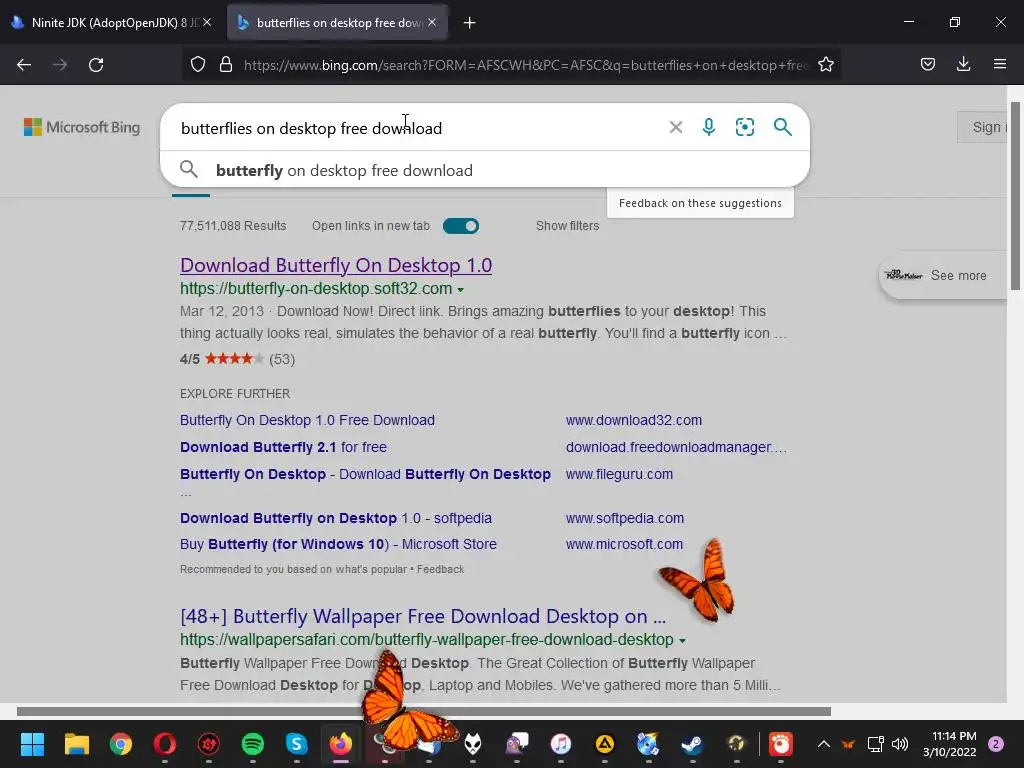Search using voice microphone icon

(709, 127)
